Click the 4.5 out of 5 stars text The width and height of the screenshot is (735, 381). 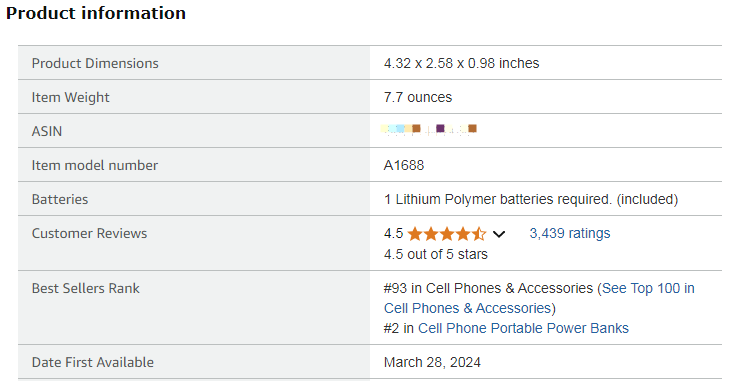(x=435, y=254)
